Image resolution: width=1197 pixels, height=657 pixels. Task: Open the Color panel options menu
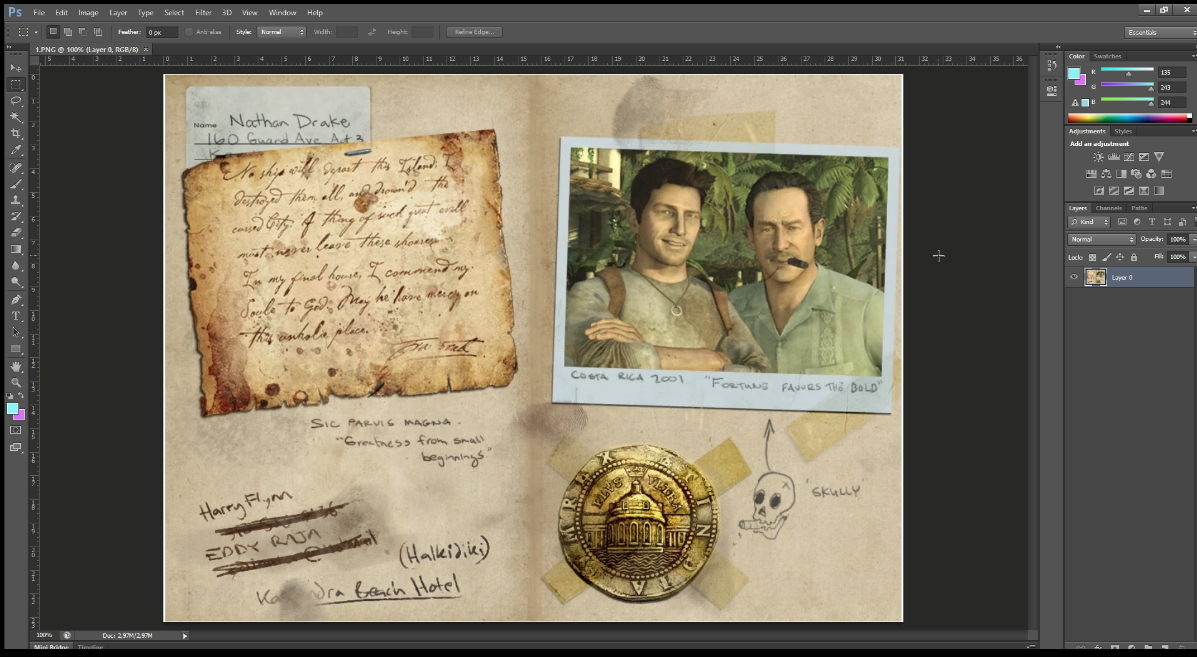pyautogui.click(x=1193, y=56)
